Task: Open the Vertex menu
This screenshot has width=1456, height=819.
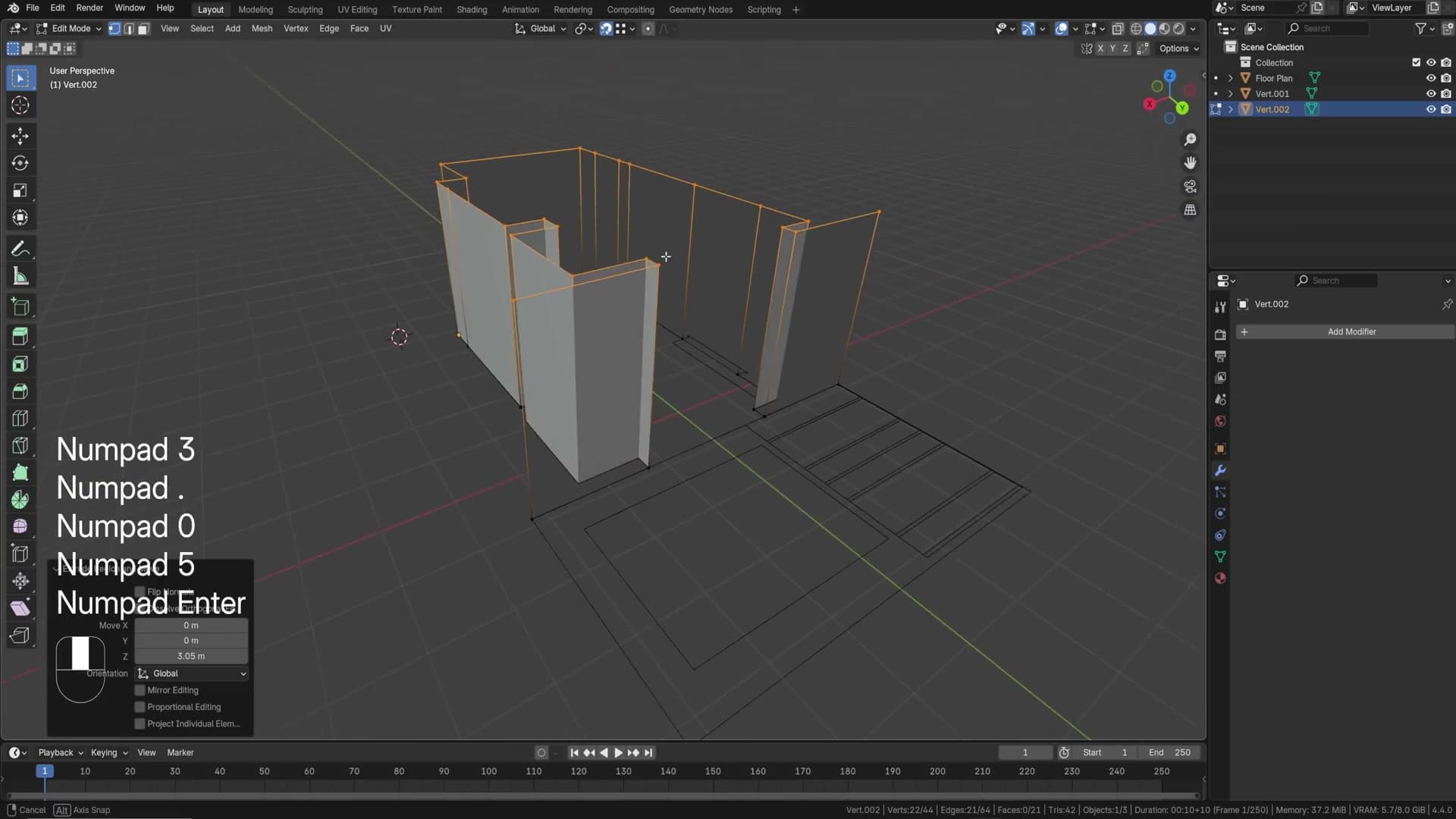Action: pos(296,29)
